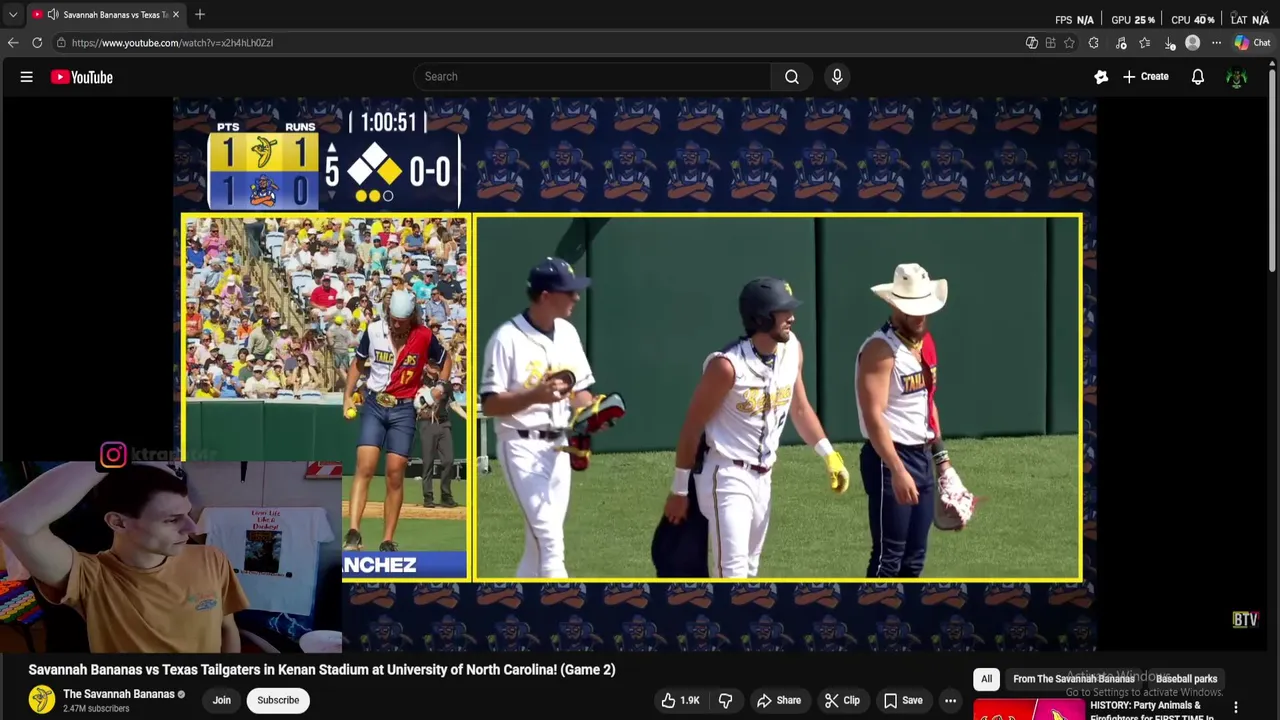Open The Savannah Bananas channel avatar
The height and width of the screenshot is (720, 1280).
point(42,700)
